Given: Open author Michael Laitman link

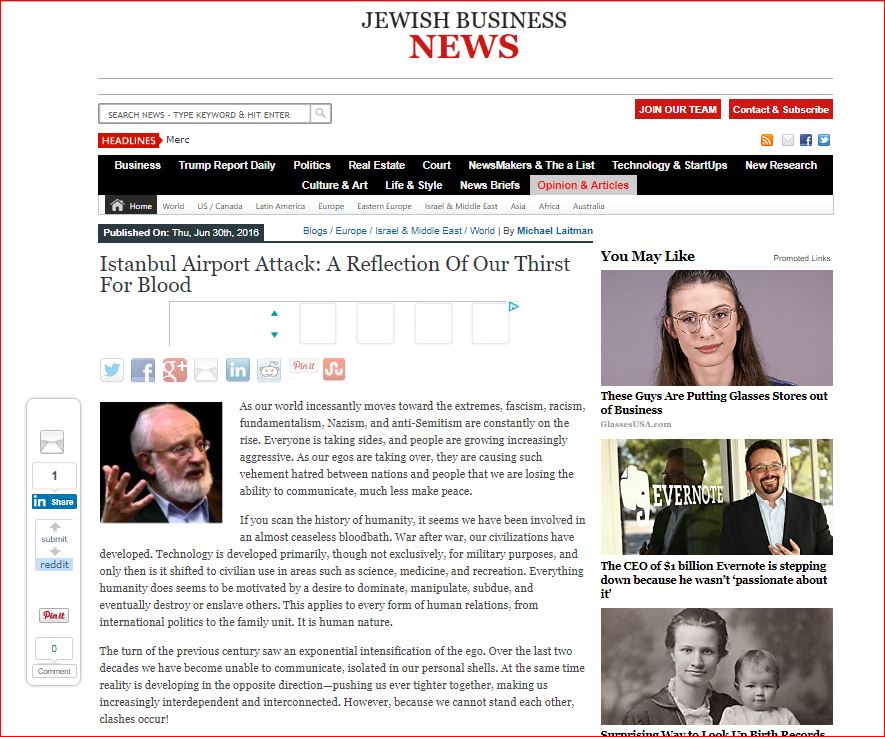Looking at the screenshot, I should 554,231.
